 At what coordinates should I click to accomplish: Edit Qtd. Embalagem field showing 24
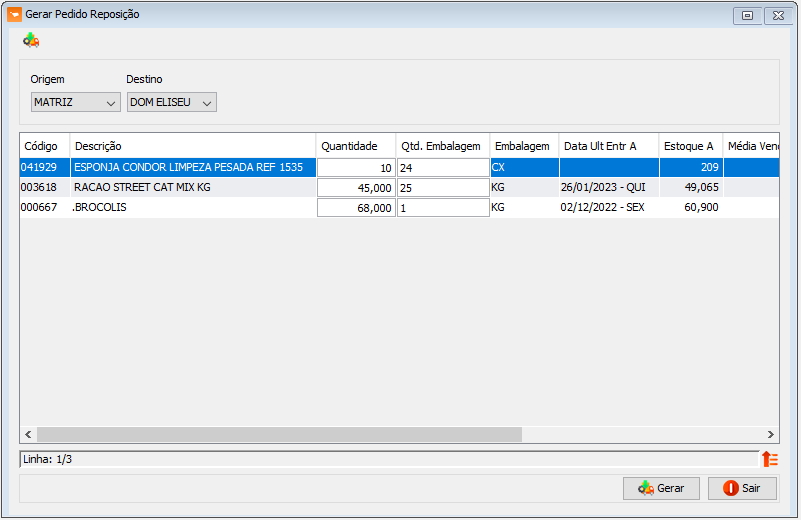click(443, 168)
